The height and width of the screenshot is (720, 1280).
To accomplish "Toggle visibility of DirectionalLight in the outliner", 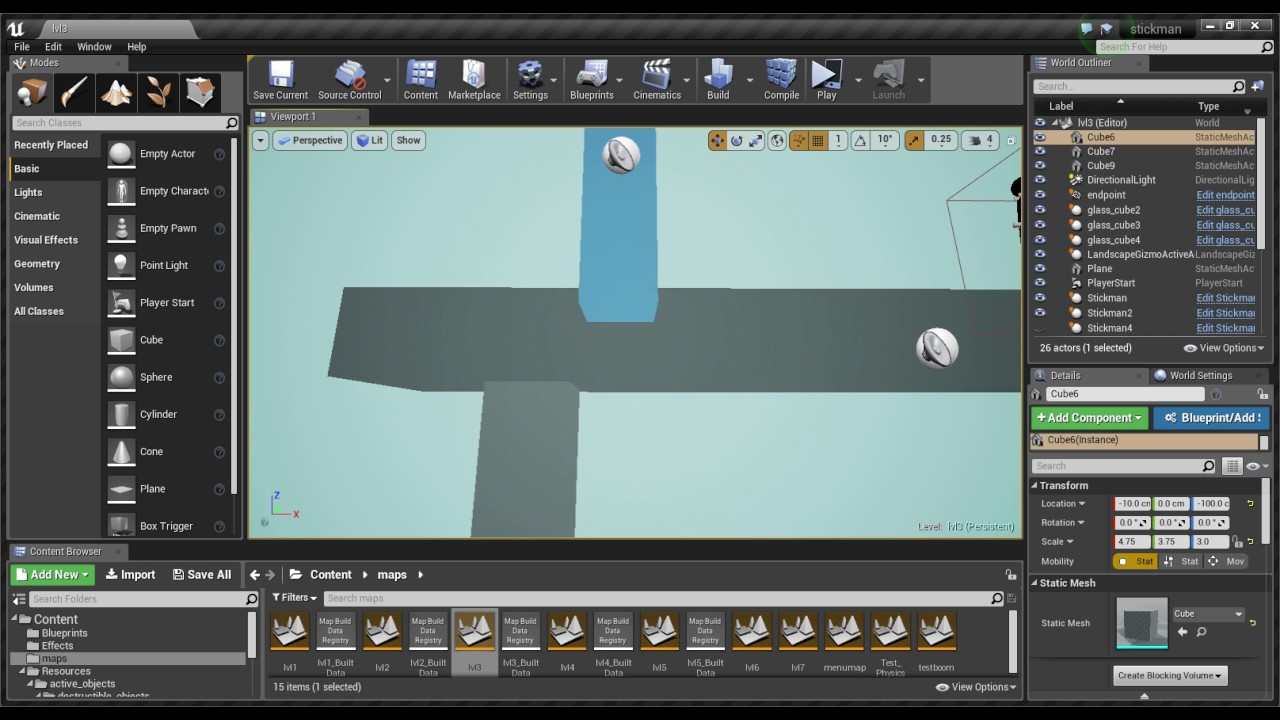I will (1040, 180).
